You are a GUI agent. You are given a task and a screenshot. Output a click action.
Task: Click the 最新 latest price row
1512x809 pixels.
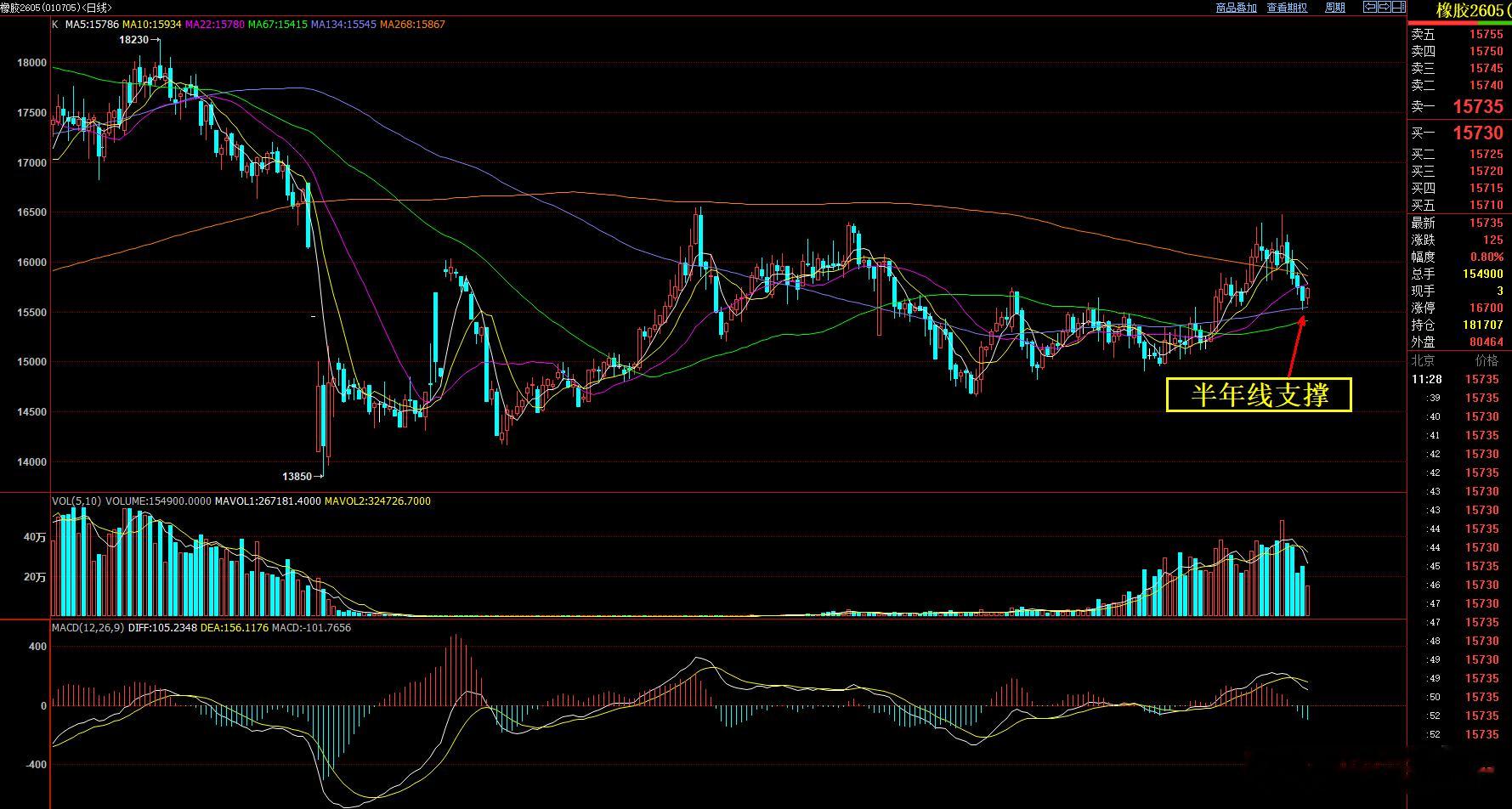tap(1458, 223)
